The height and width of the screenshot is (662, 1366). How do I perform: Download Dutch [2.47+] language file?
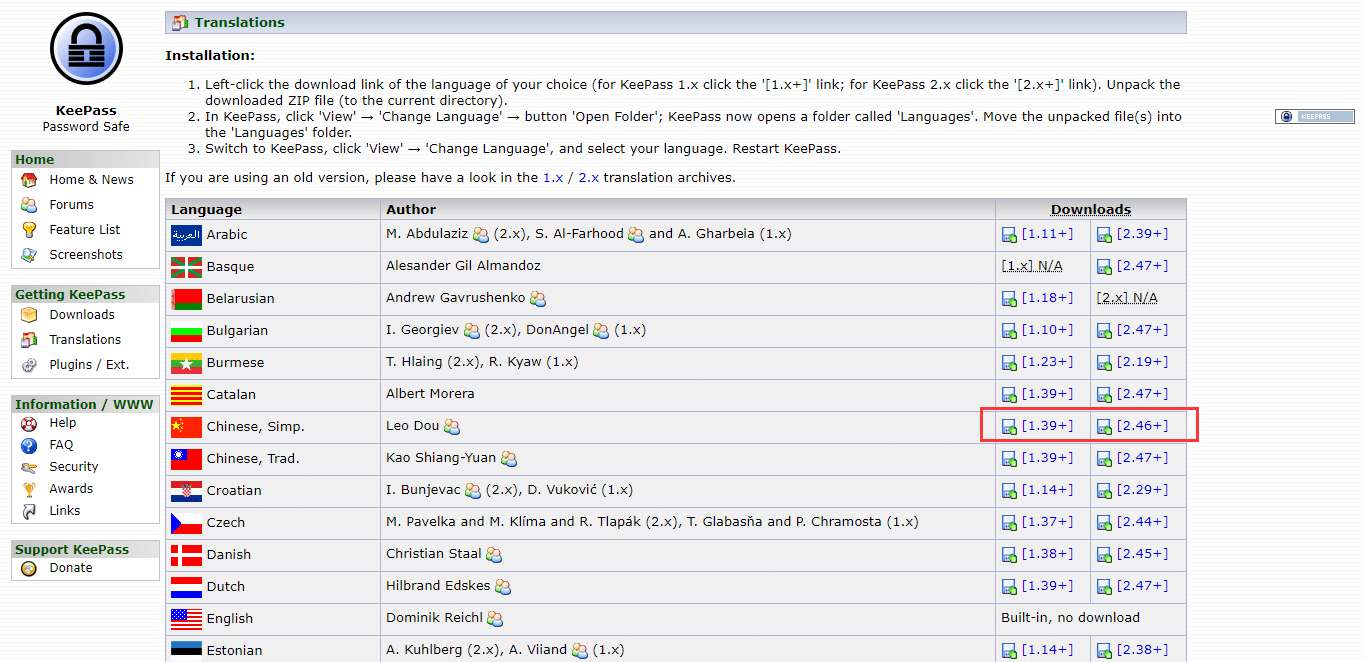click(1141, 586)
